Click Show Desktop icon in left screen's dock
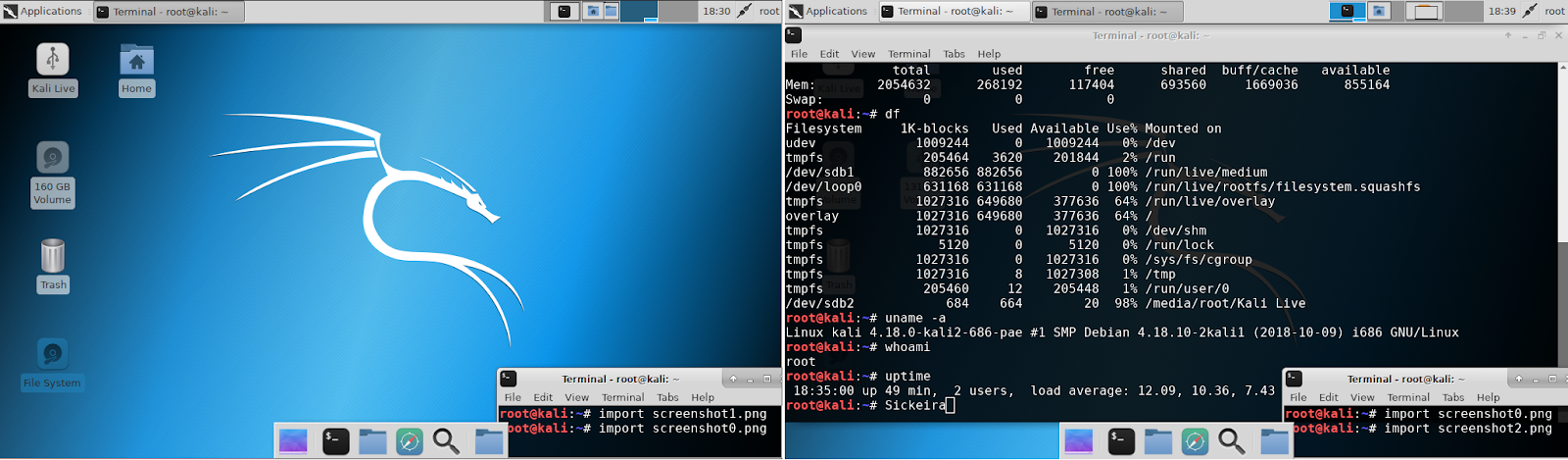The height and width of the screenshot is (460, 1568). tap(293, 441)
